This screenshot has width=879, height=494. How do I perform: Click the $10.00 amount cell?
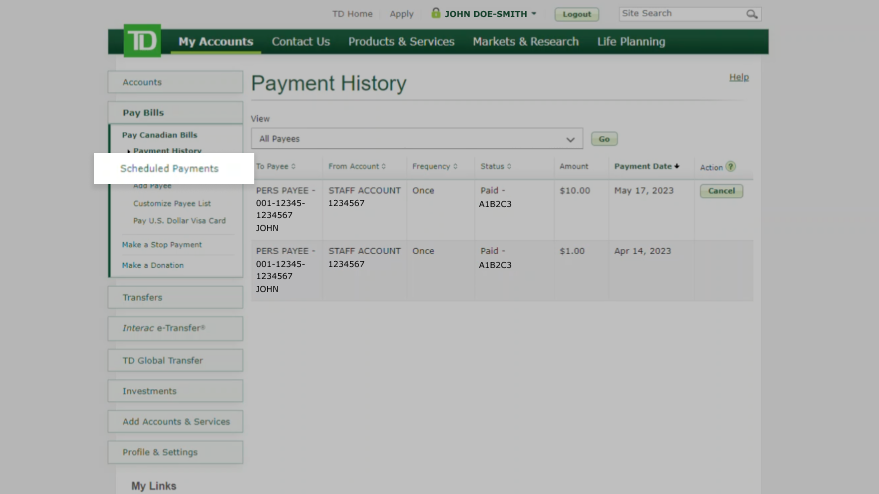coord(575,191)
